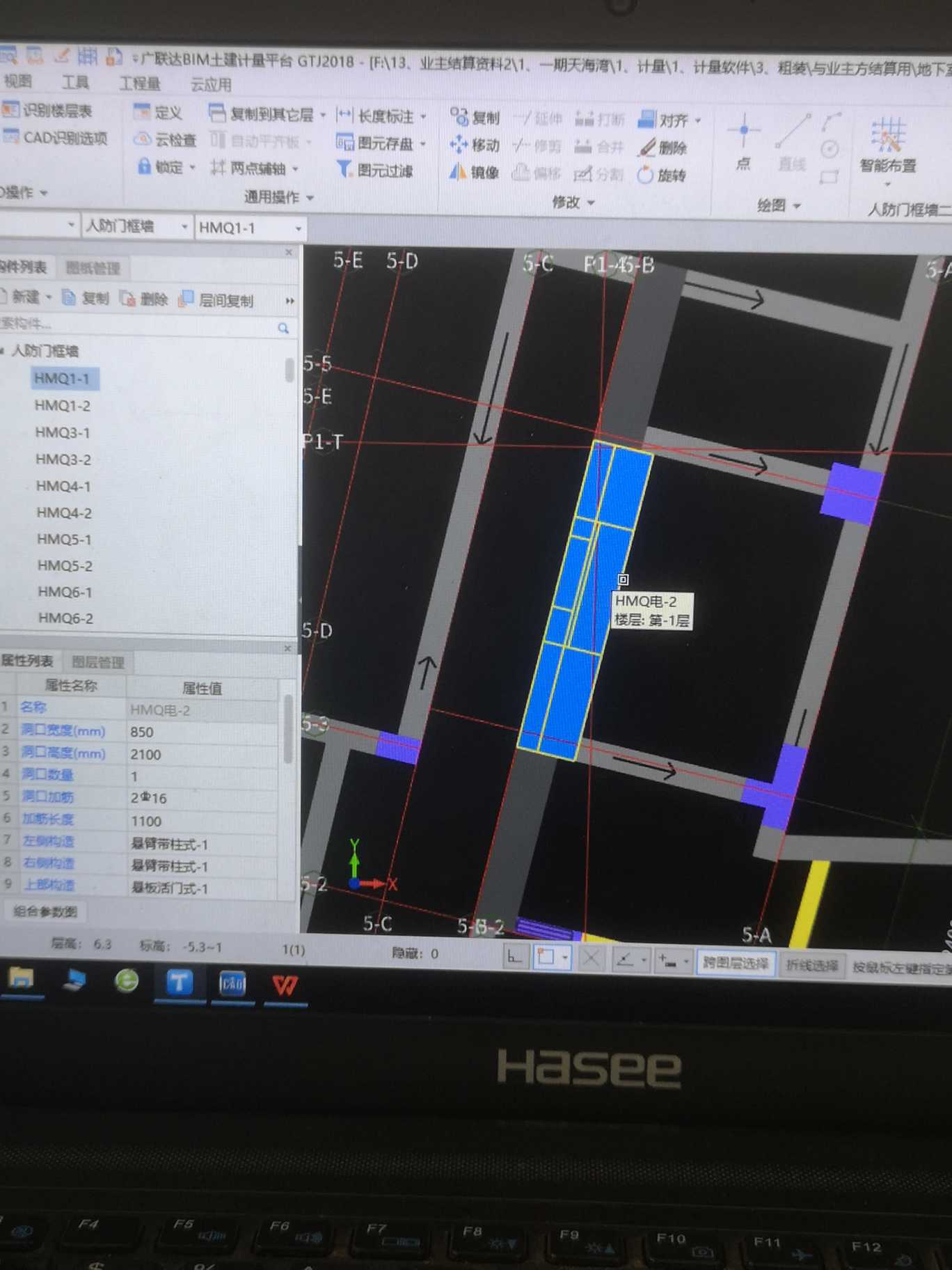Open the 锁定 dropdown arrow

pyautogui.click(x=192, y=168)
